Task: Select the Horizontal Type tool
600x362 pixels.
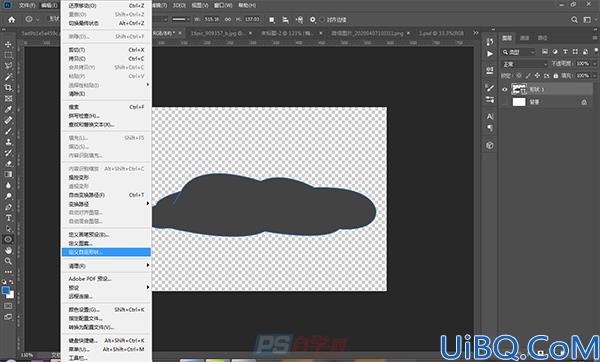Action: click(8, 218)
